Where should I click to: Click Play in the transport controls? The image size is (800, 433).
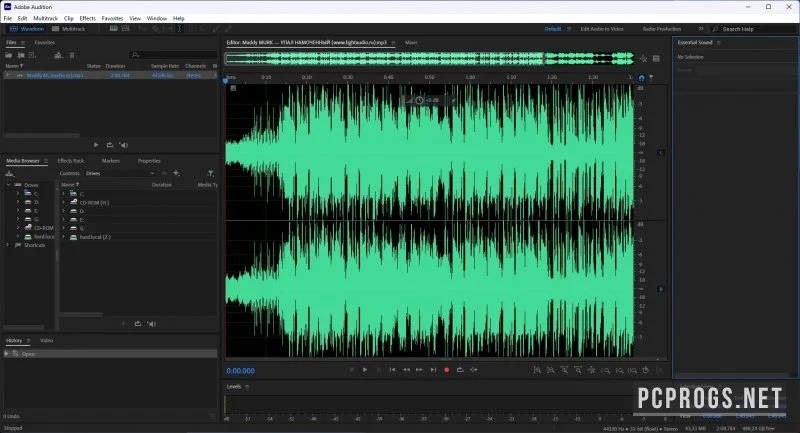point(365,370)
